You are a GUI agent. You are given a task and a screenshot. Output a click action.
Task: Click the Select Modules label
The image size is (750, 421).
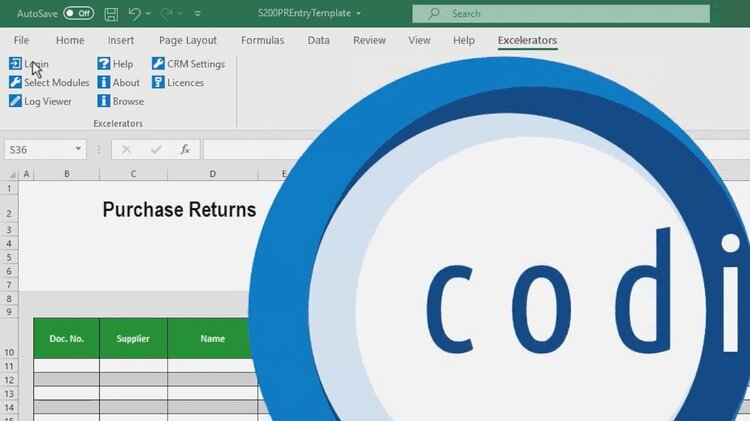56,82
